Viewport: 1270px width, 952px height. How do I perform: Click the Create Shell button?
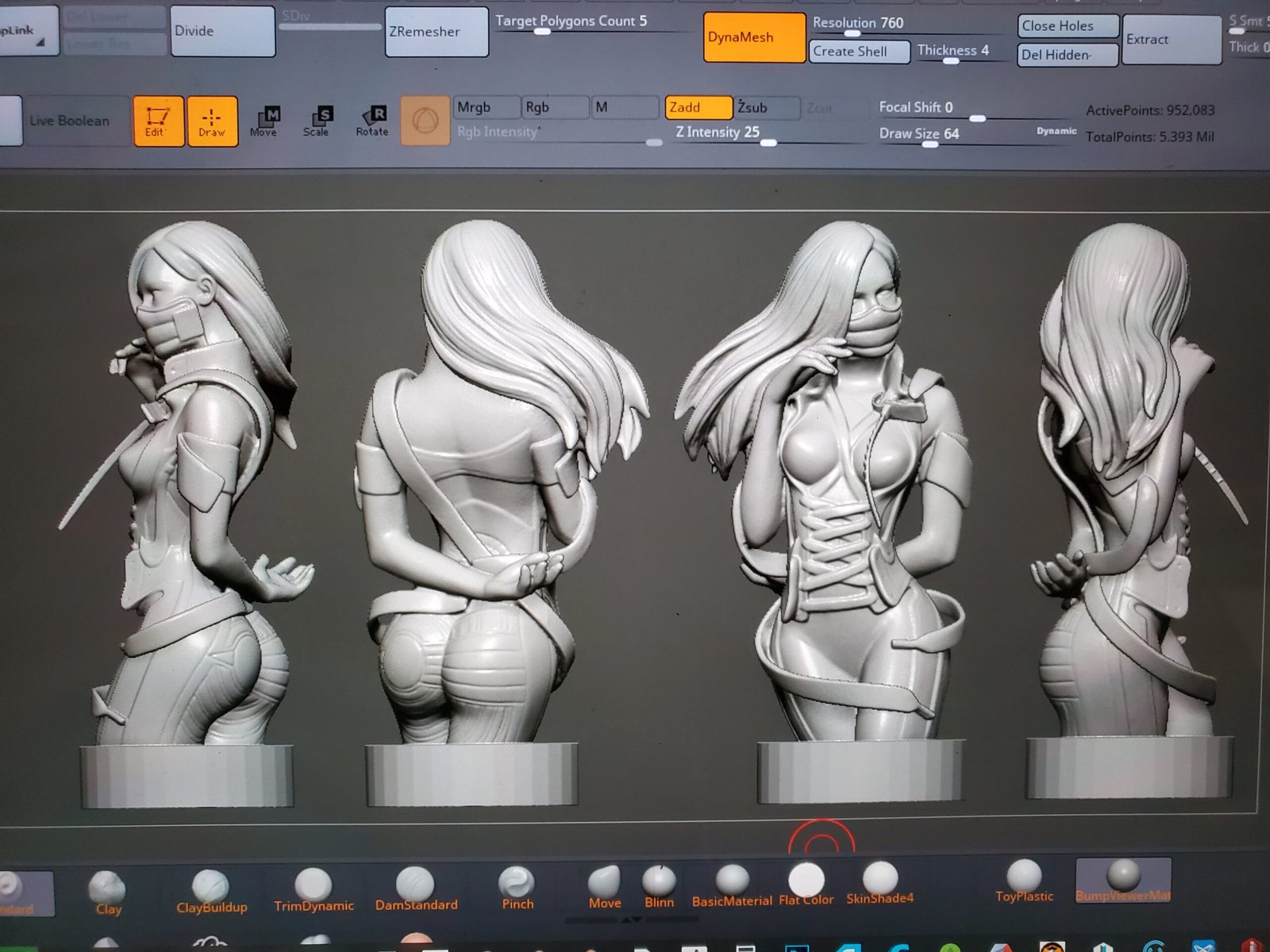coord(859,52)
